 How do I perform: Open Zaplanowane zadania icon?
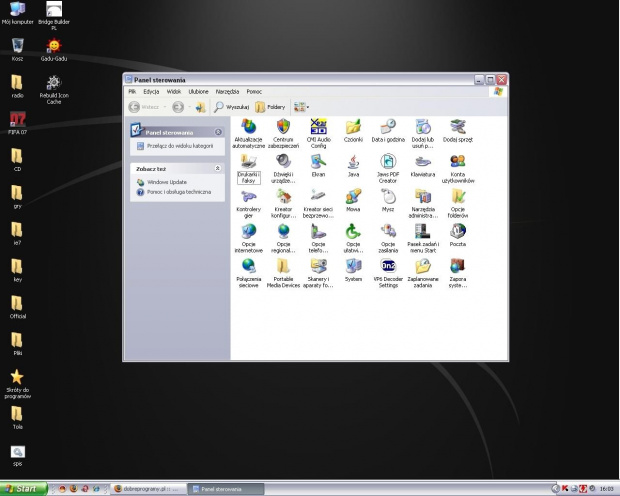(423, 273)
